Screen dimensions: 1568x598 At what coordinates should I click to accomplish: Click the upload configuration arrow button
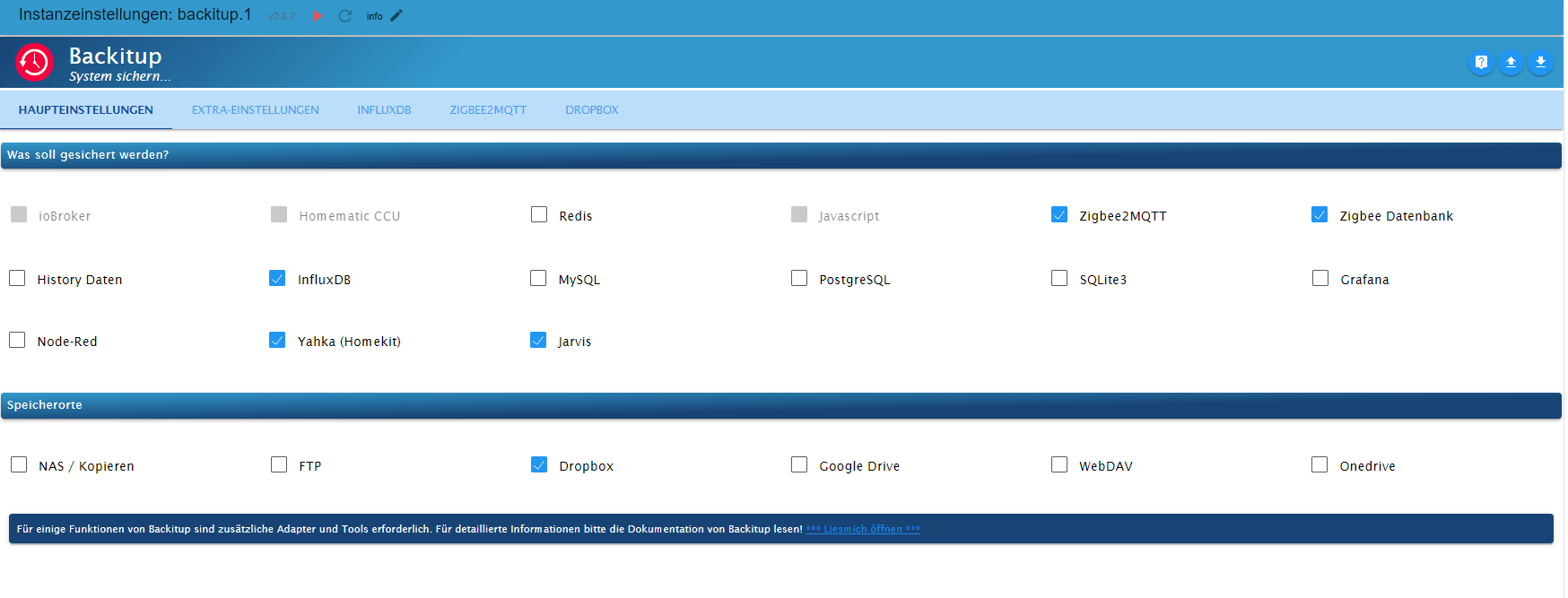1511,62
